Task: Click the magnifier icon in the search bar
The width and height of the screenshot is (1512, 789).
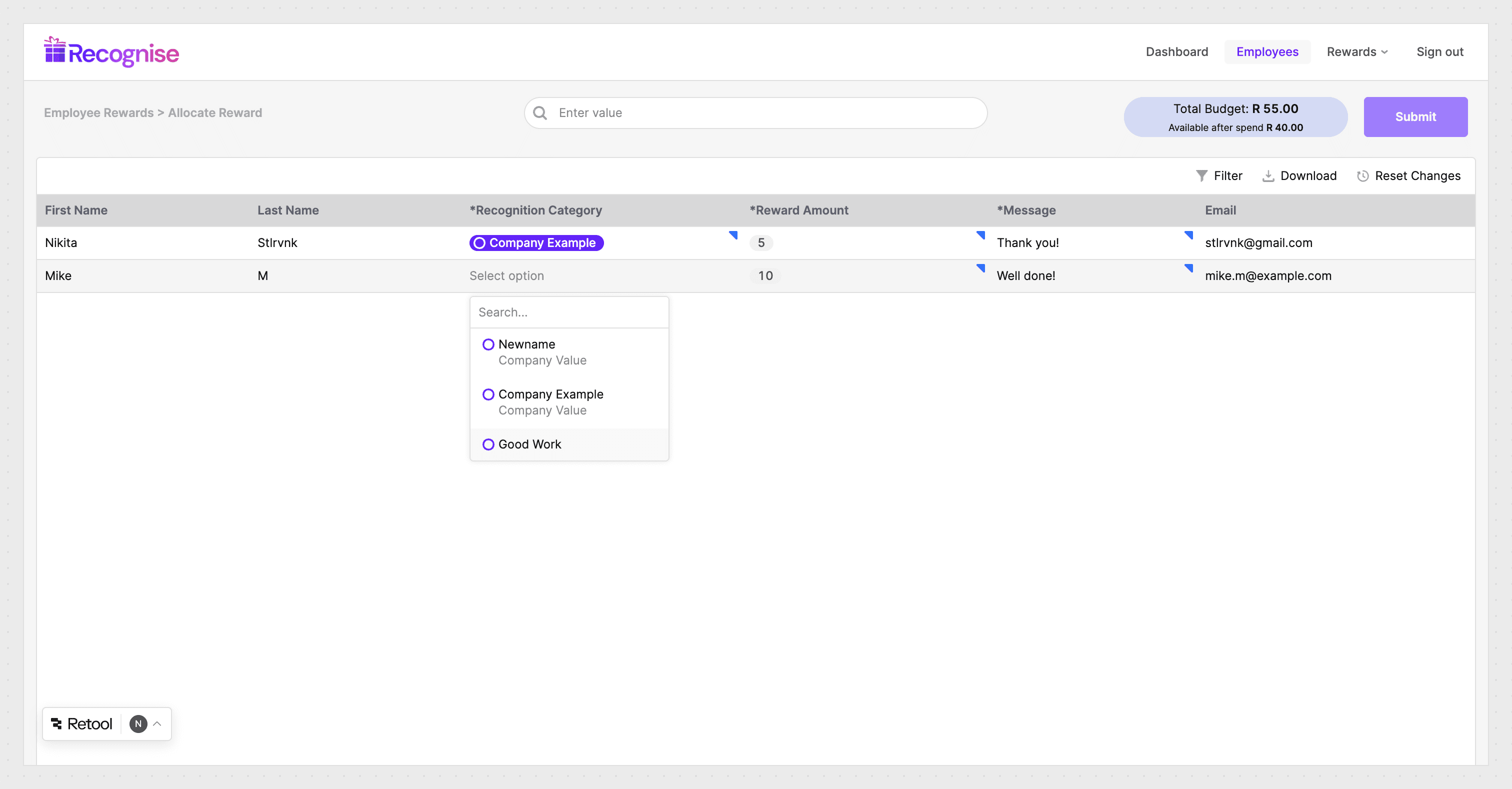Action: point(540,112)
